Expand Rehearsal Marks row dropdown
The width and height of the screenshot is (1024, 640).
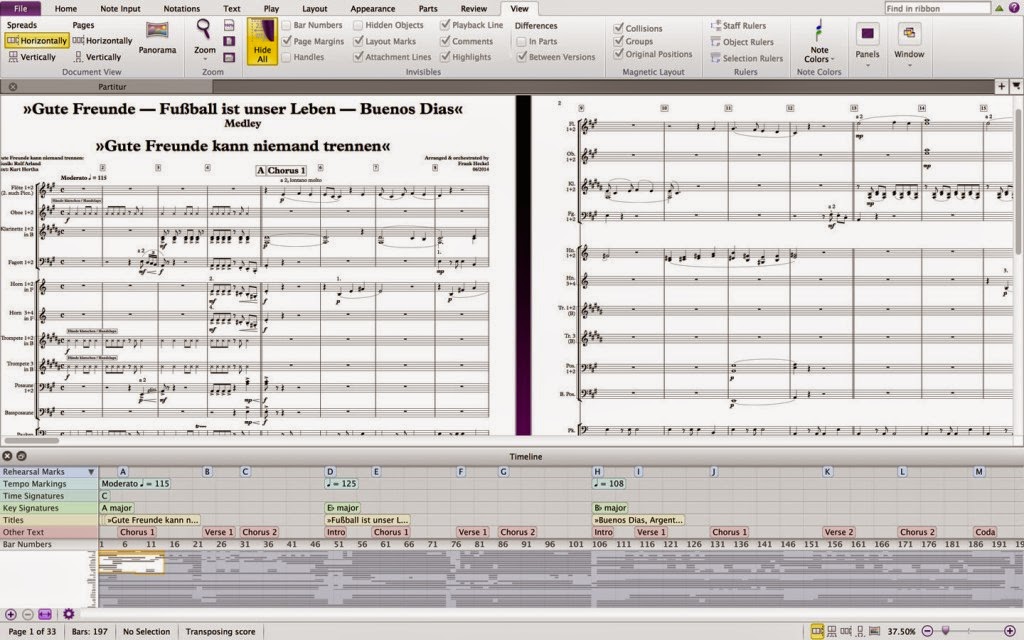coord(91,472)
